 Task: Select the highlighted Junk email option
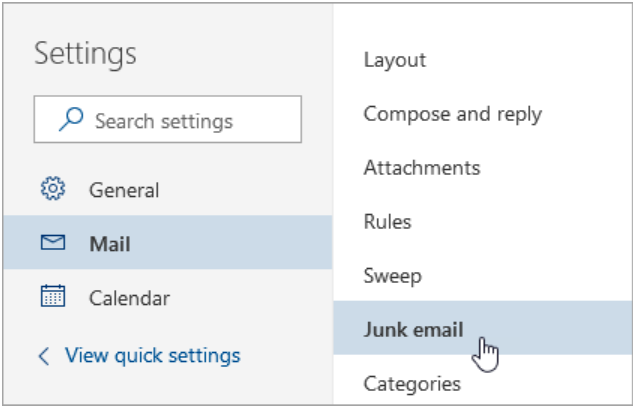pyautogui.click(x=413, y=330)
